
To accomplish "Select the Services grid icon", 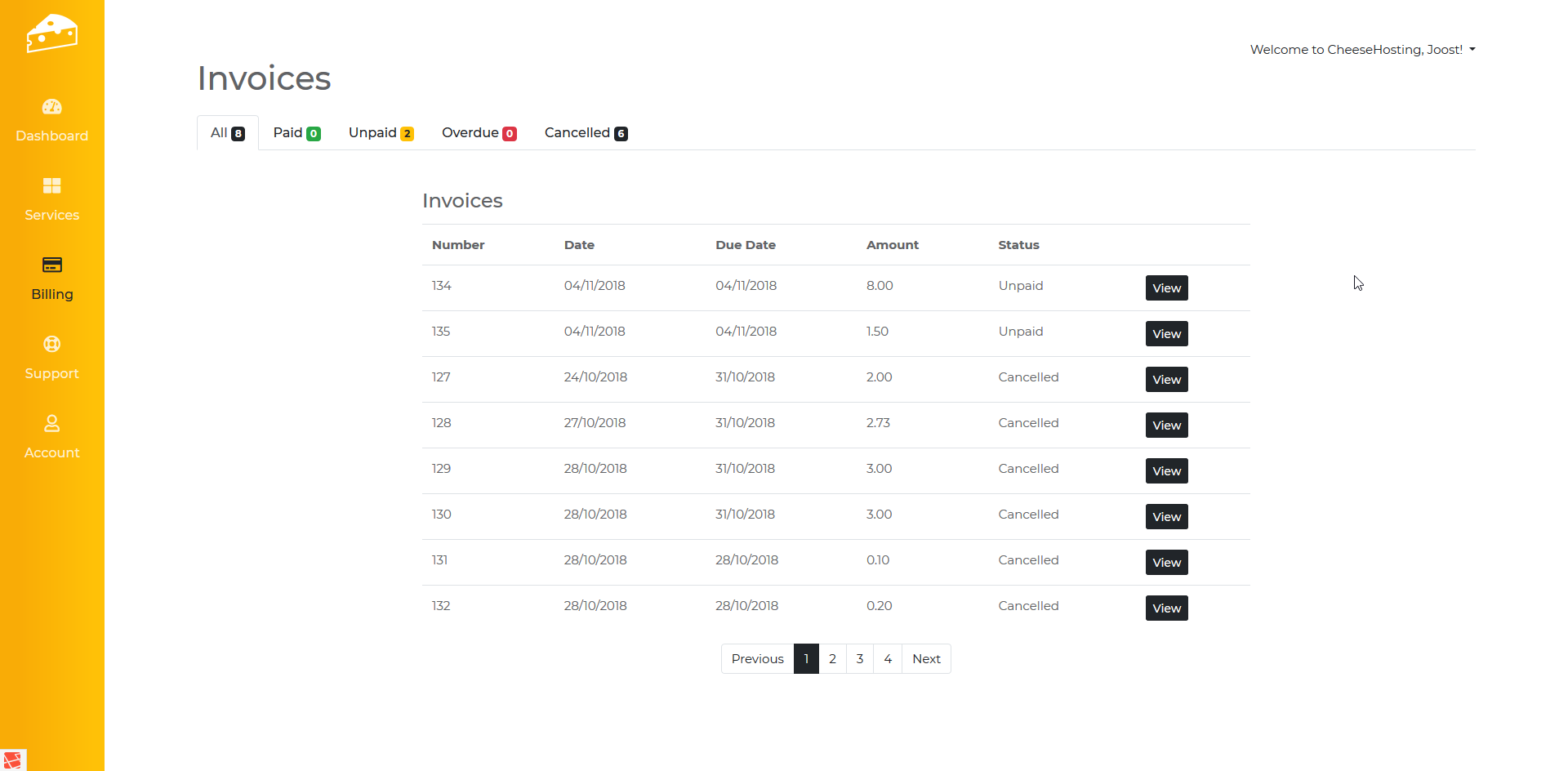I will pyautogui.click(x=51, y=186).
